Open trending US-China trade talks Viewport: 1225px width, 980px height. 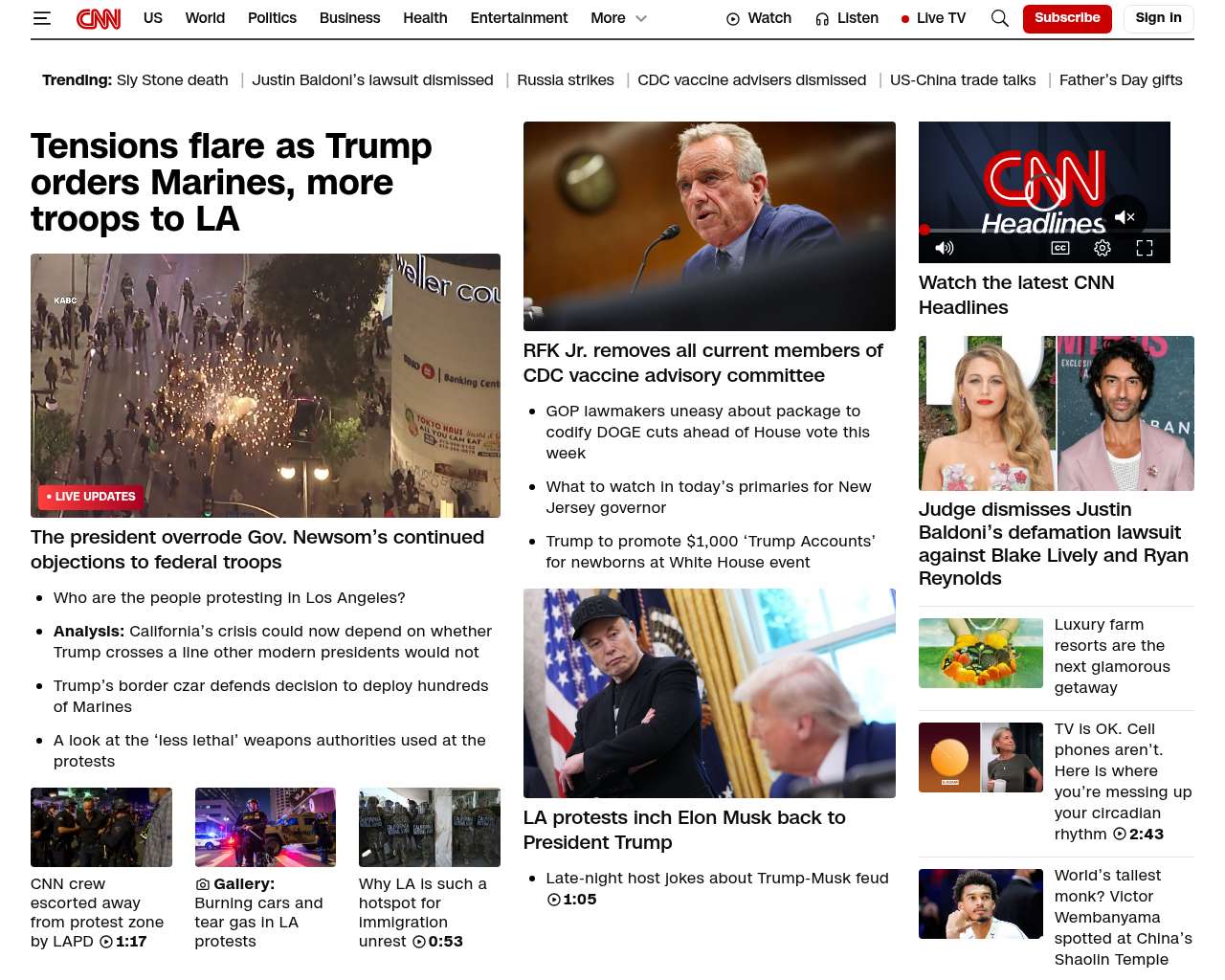[x=963, y=80]
